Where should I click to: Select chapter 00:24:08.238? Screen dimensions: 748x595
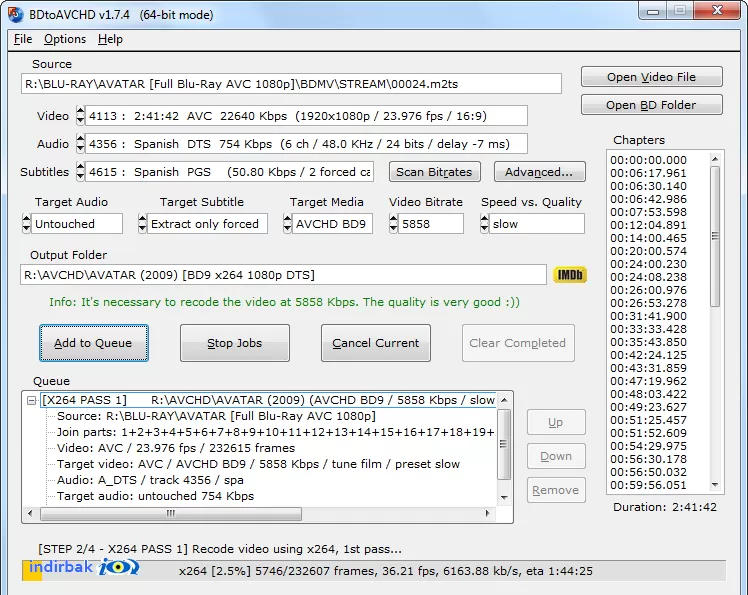tap(648, 277)
